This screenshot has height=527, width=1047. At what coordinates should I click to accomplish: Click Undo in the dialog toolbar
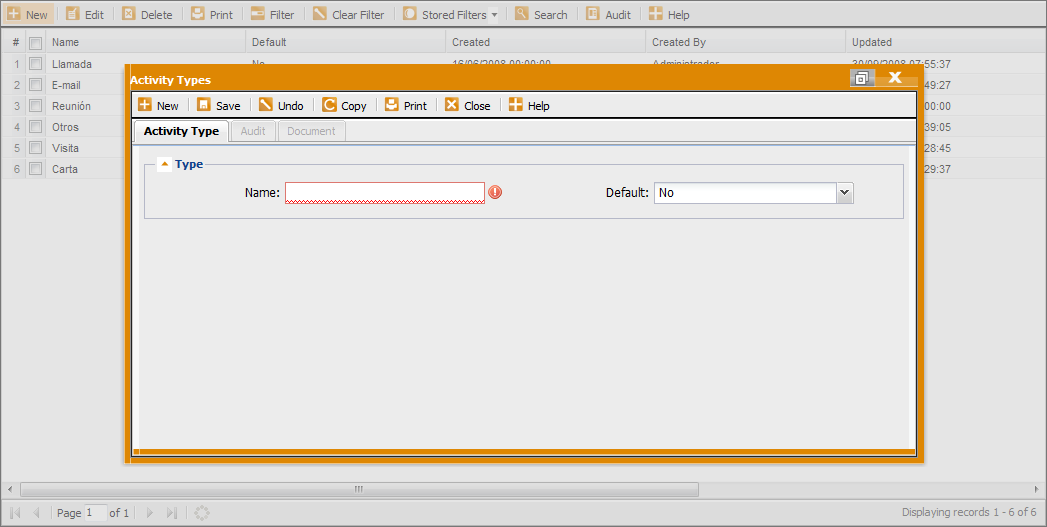coord(281,105)
